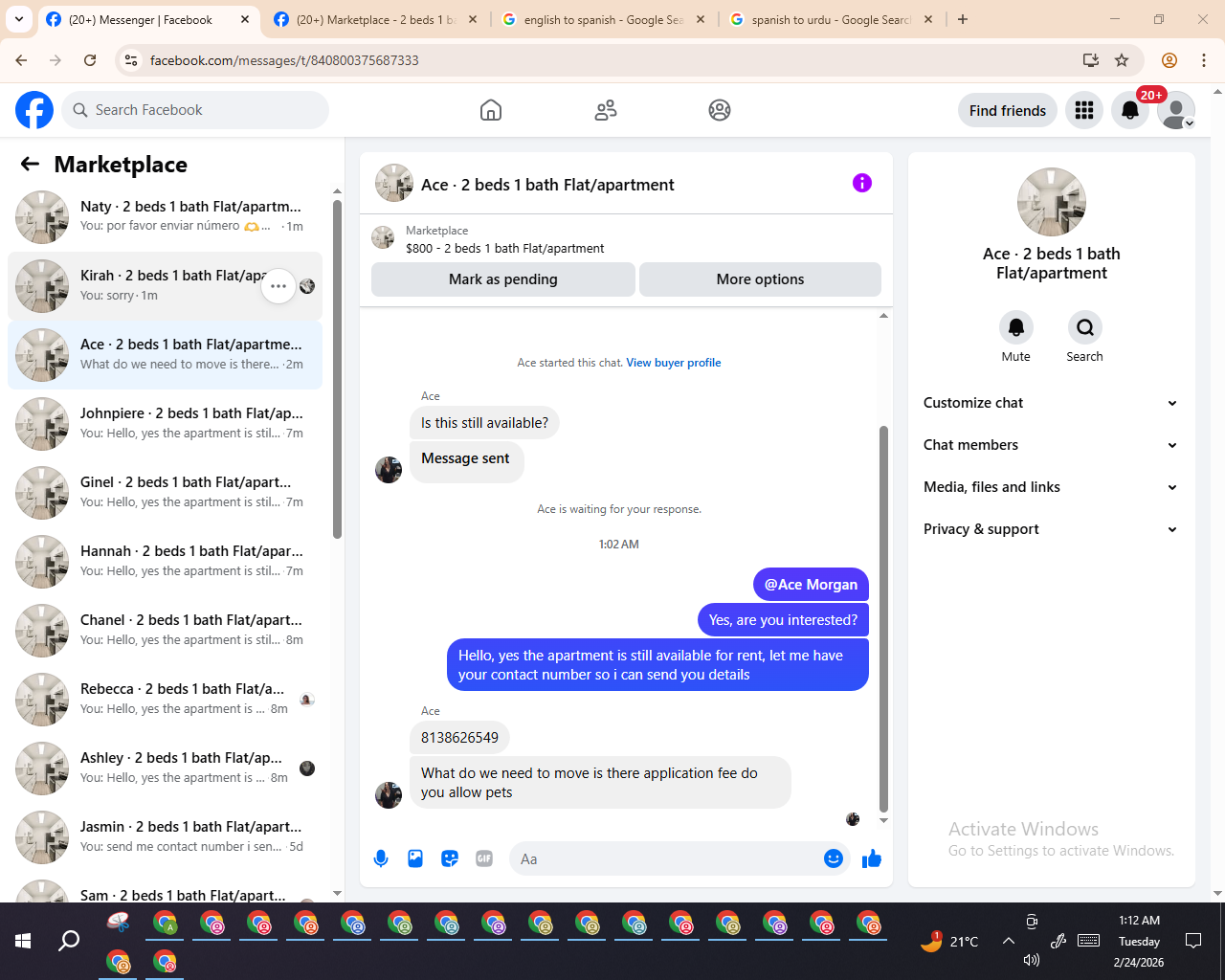The width and height of the screenshot is (1225, 980).
Task: Open the taskbar volume control
Action: click(1032, 960)
